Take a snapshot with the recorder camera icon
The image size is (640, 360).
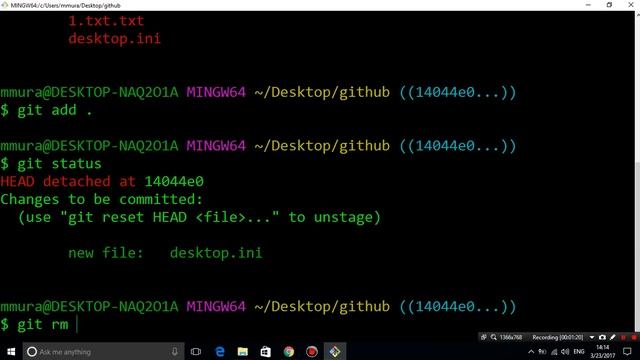(x=602, y=337)
